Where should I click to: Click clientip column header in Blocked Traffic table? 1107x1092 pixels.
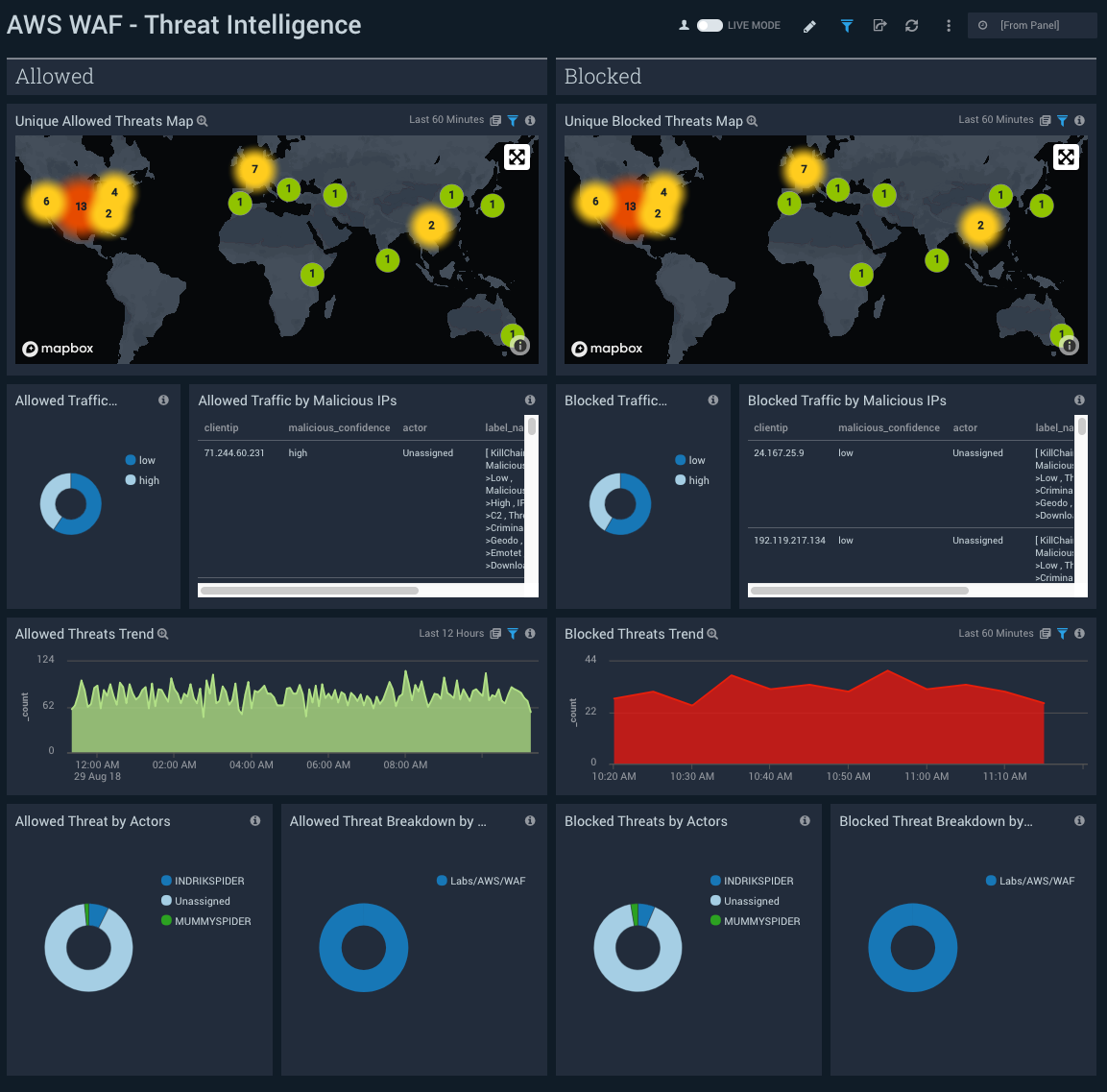point(771,428)
